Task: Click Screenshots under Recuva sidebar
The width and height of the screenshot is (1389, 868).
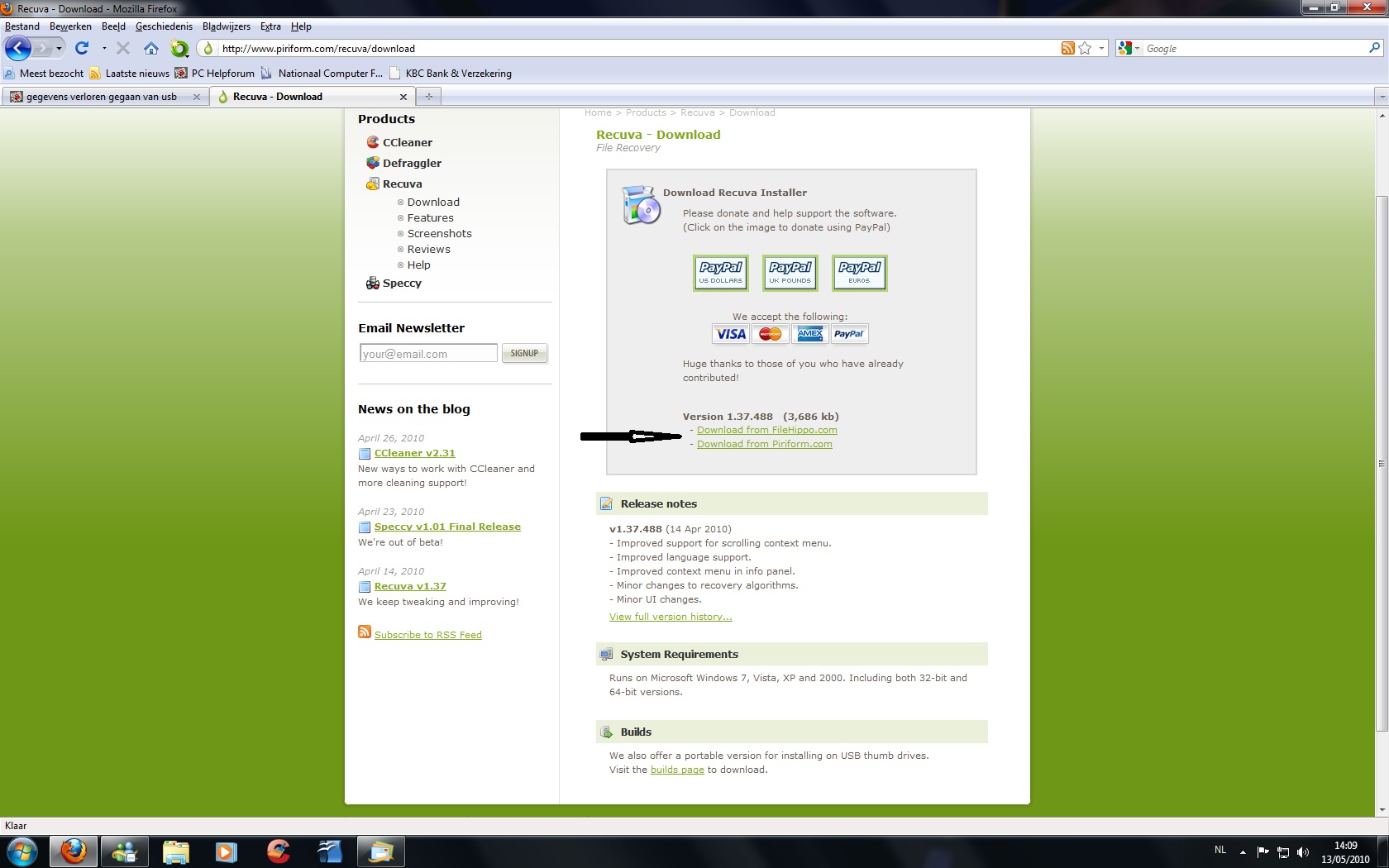Action: click(x=439, y=233)
